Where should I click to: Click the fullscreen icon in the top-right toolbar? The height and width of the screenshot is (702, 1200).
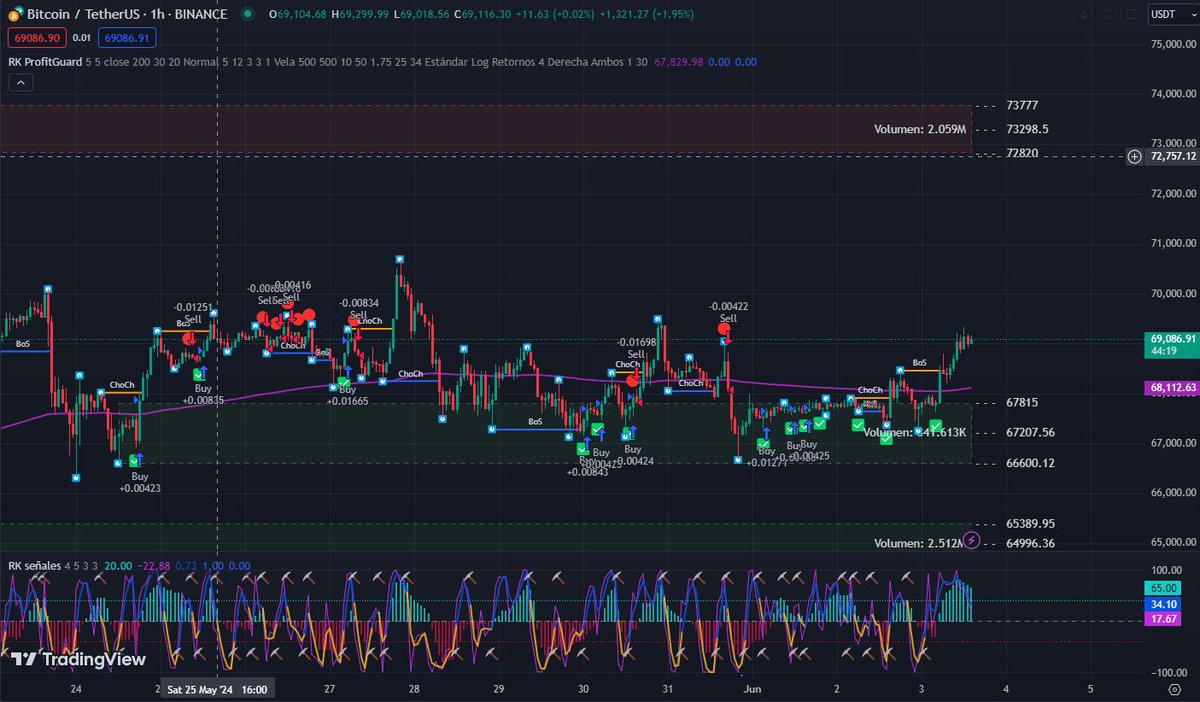(1107, 14)
